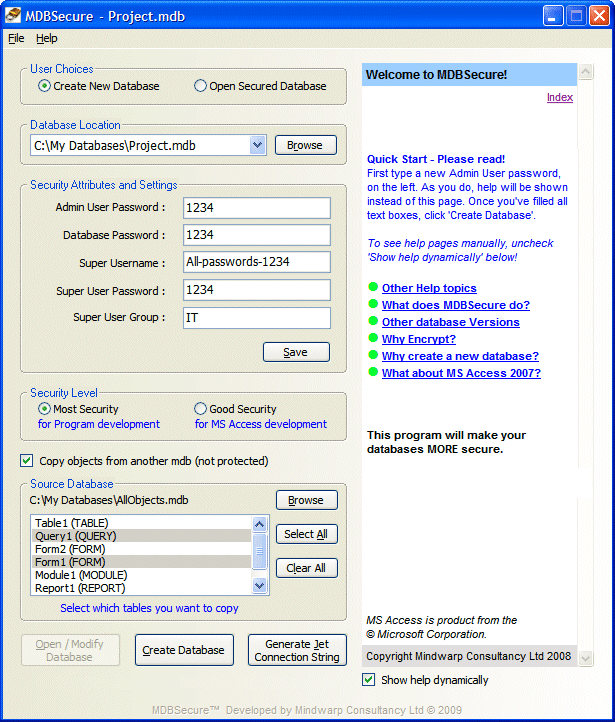
Task: Select the Create New Database radio button
Action: click(44, 86)
